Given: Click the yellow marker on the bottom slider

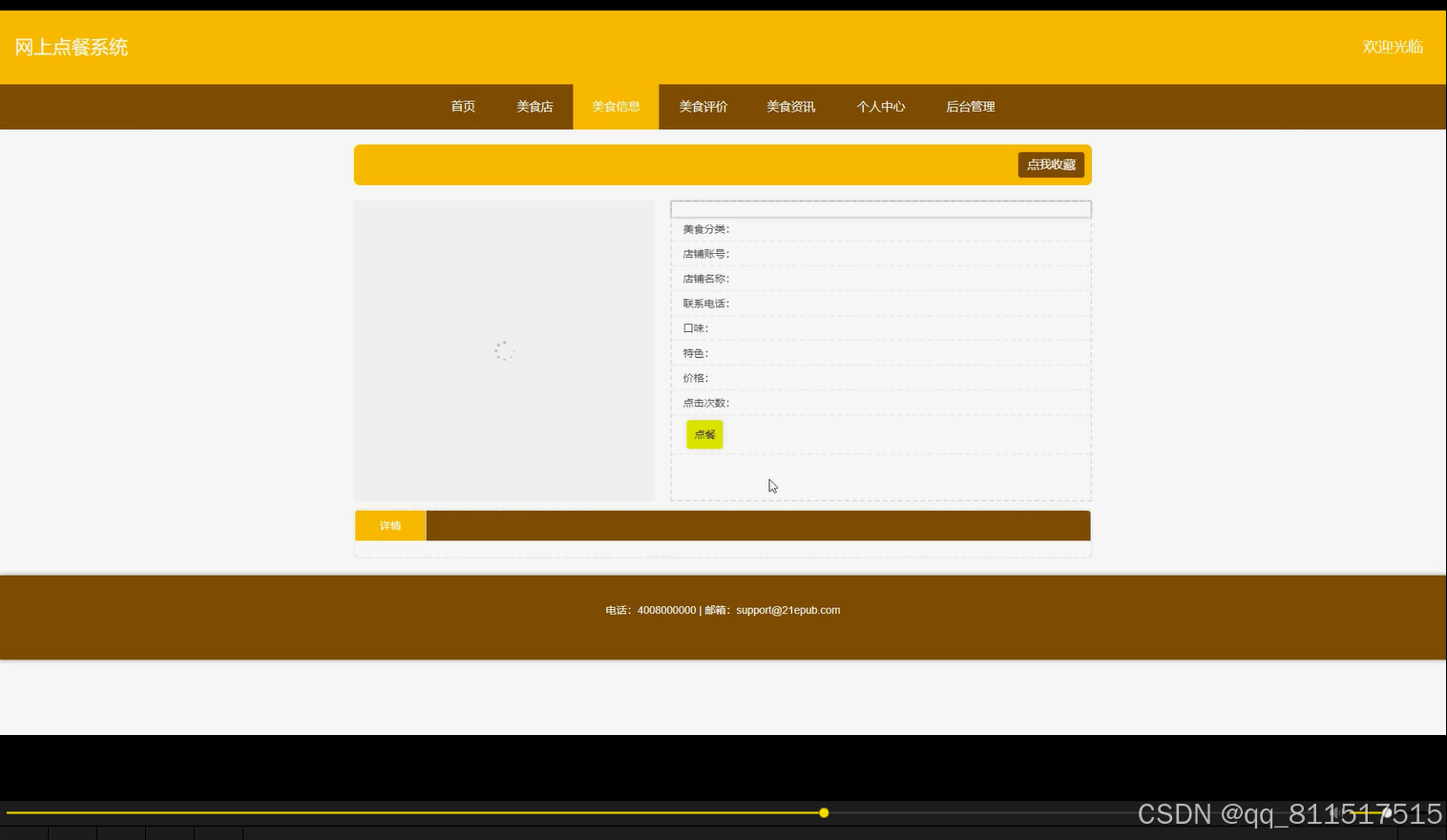Looking at the screenshot, I should (824, 812).
